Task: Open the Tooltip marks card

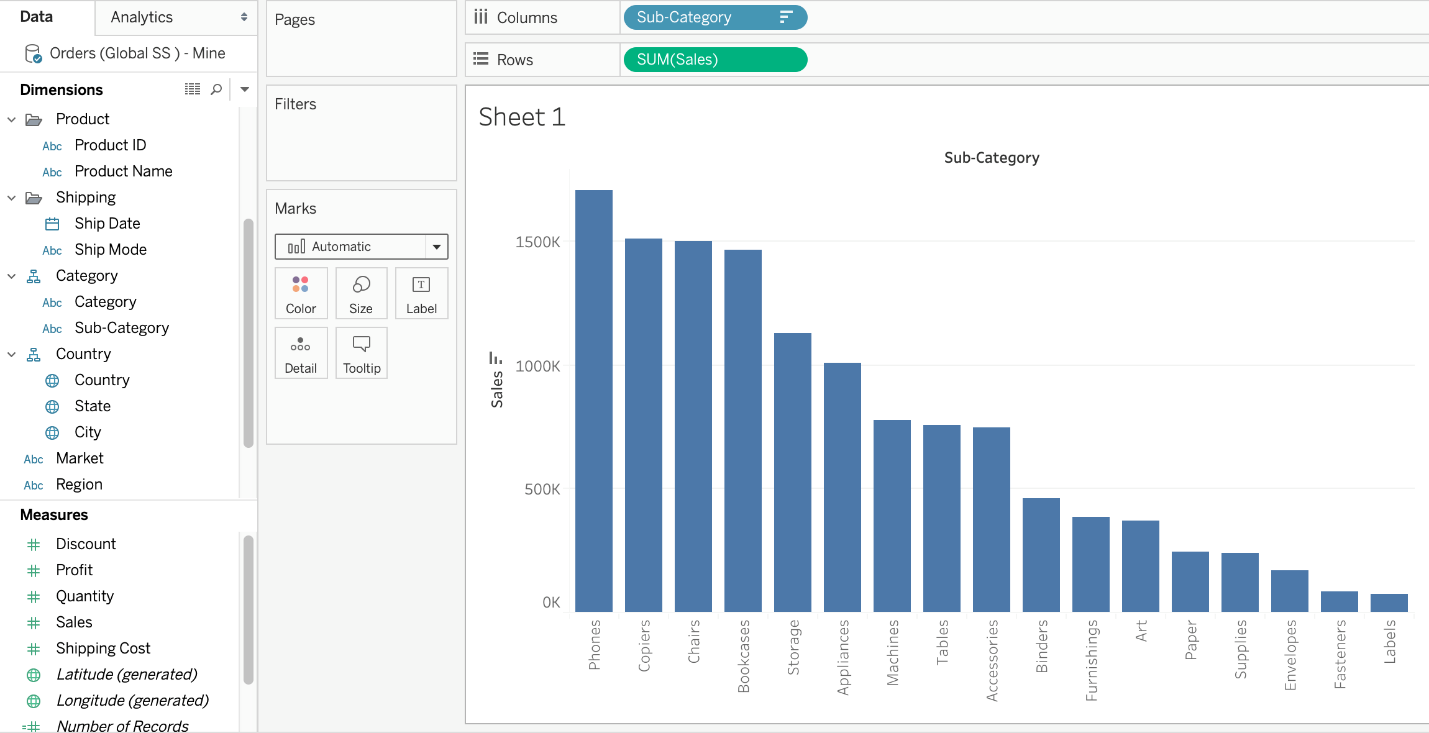Action: (x=361, y=353)
